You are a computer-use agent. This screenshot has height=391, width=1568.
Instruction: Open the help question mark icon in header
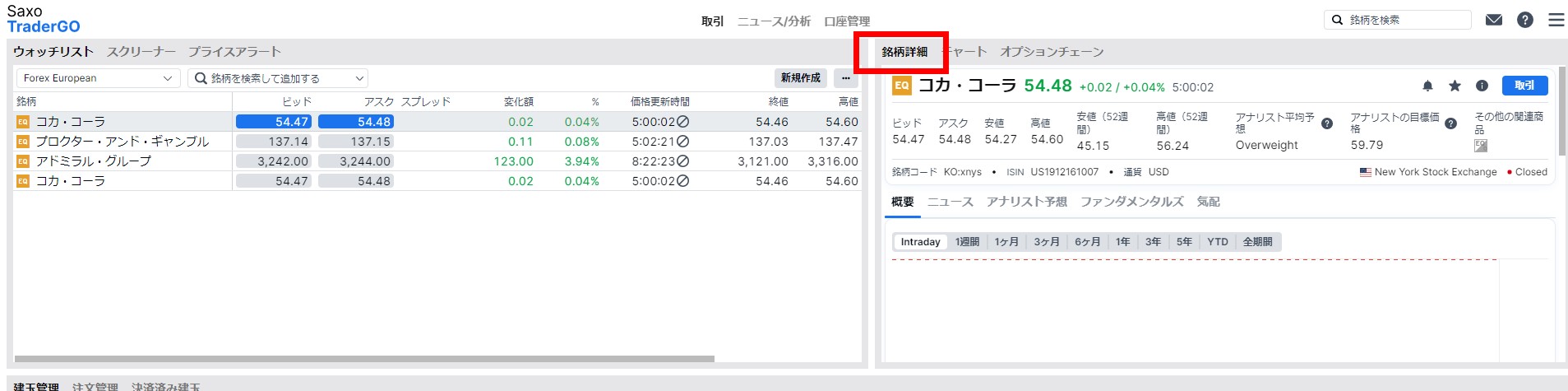point(1525,20)
